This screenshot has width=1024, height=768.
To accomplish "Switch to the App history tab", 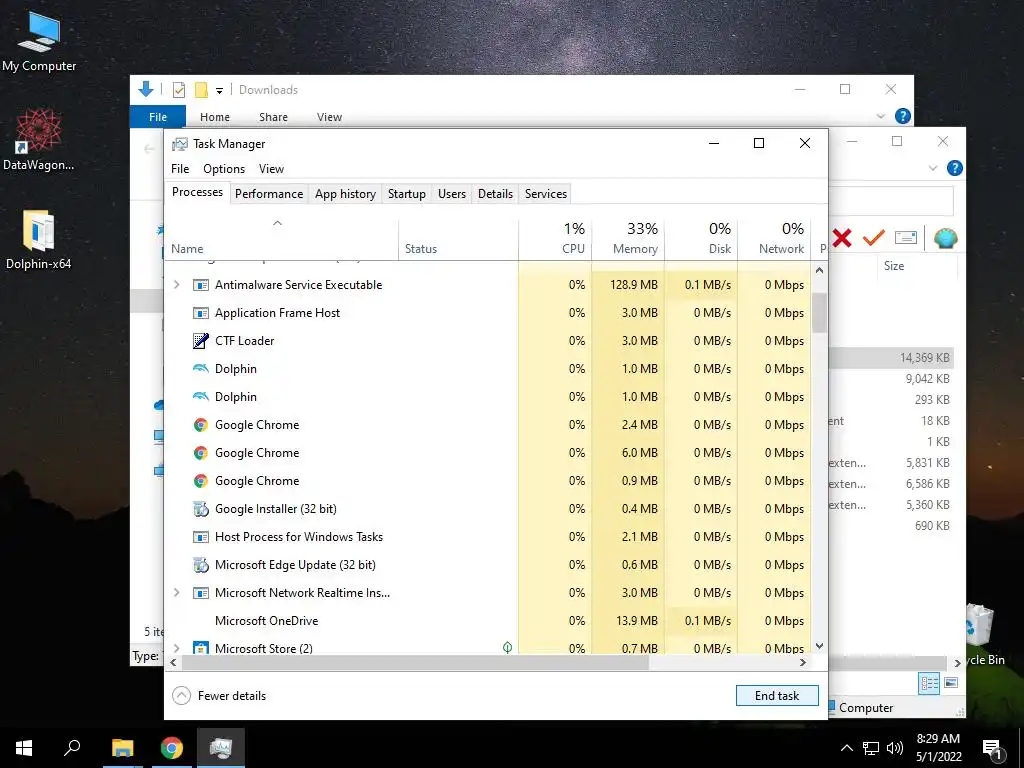I will coord(345,194).
